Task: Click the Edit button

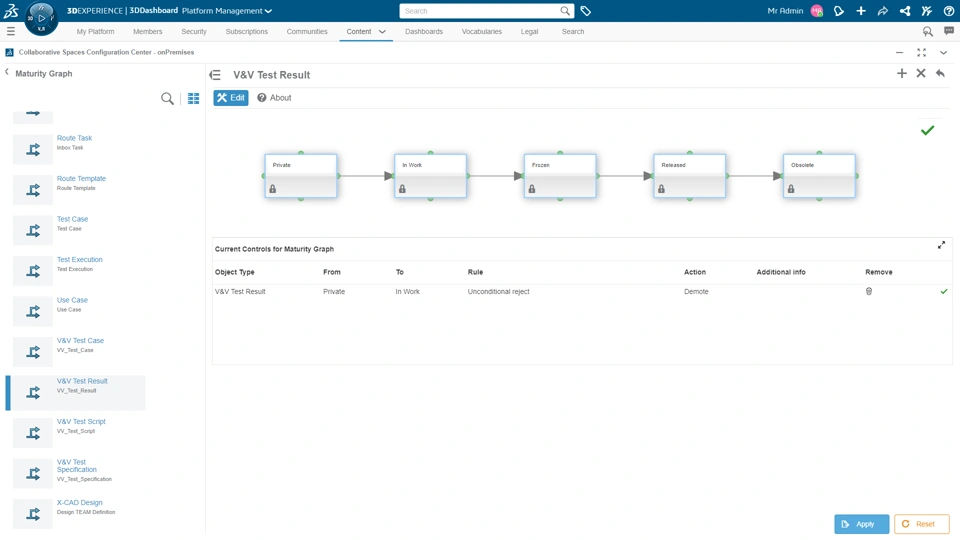Action: (x=231, y=97)
